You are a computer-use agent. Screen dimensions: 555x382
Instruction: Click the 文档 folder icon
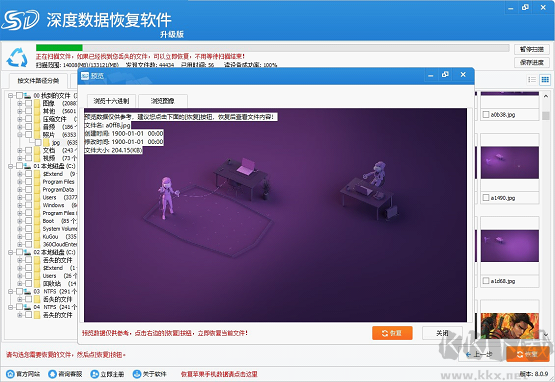tap(37, 150)
